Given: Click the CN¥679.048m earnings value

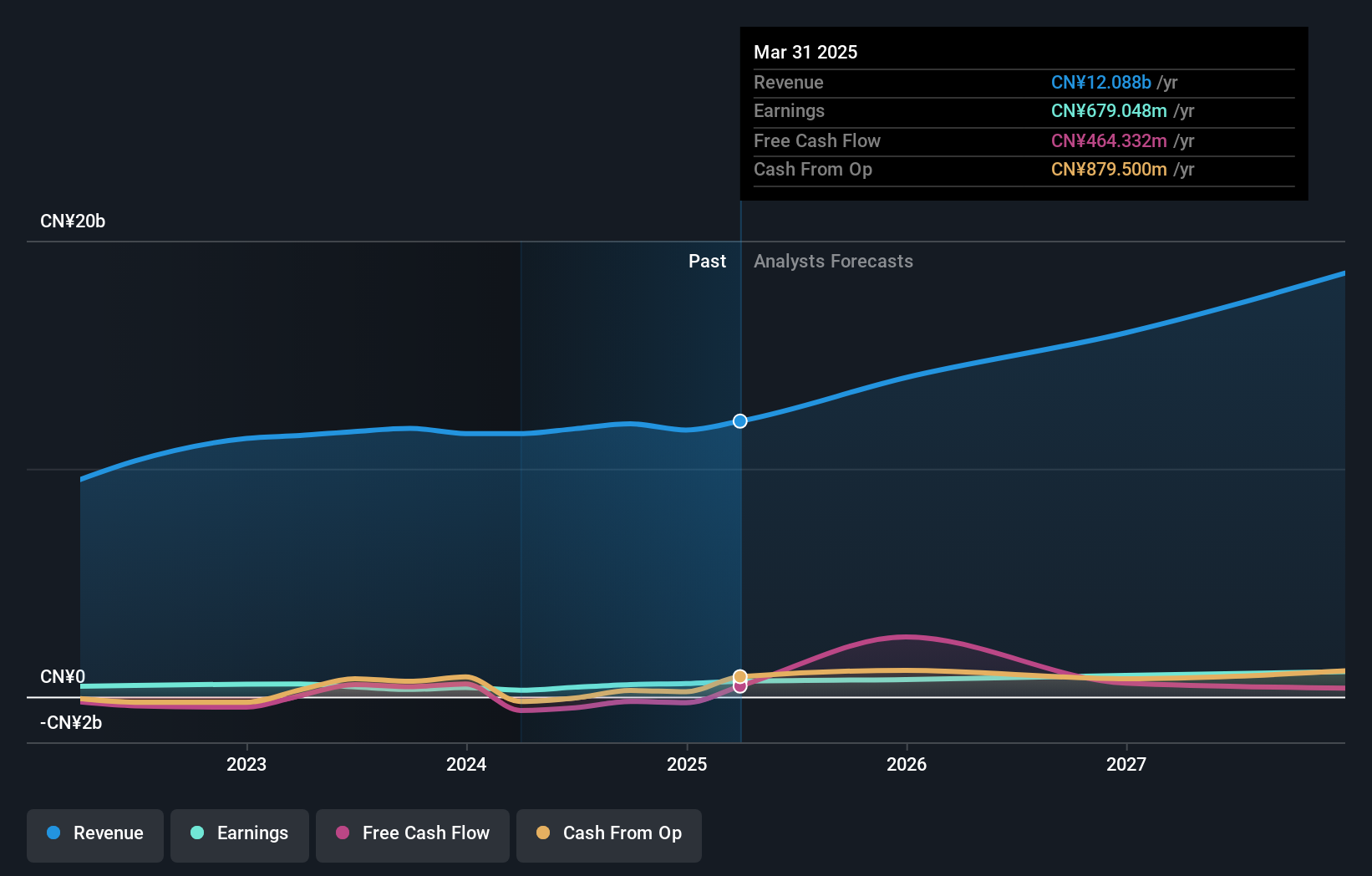Looking at the screenshot, I should click(1109, 111).
